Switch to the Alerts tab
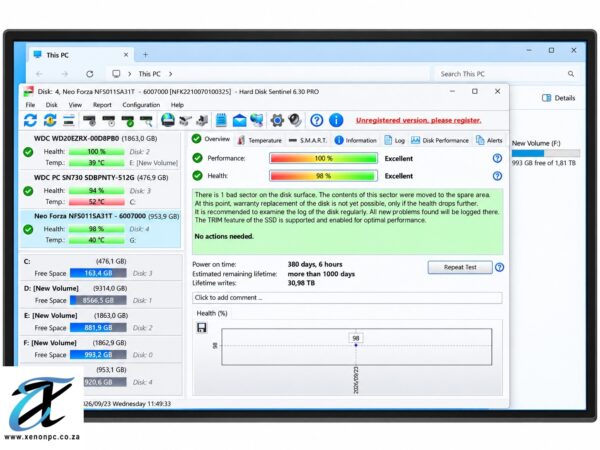The image size is (600, 450). coord(489,140)
